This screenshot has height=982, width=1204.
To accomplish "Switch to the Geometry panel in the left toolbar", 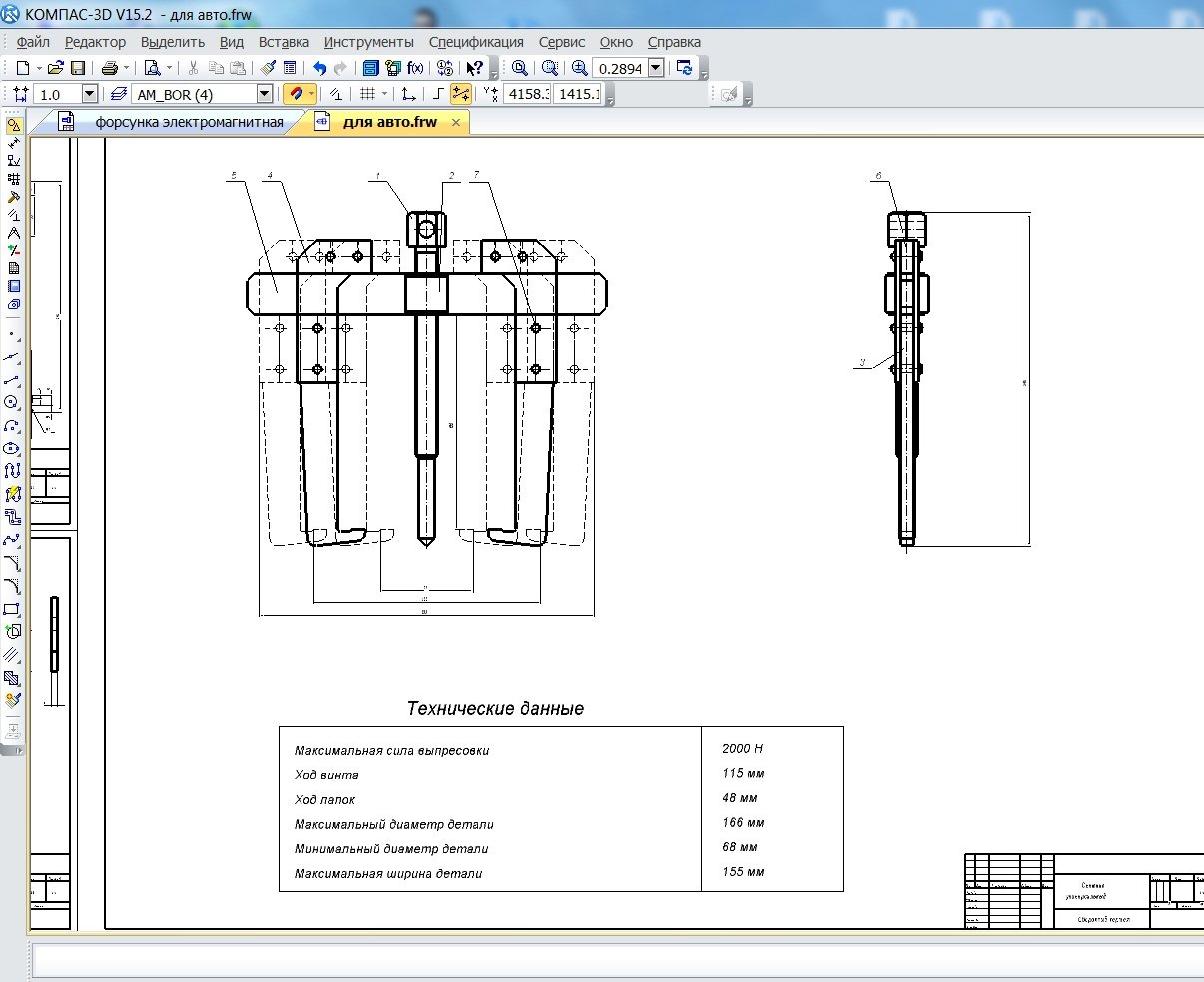I will click(14, 126).
